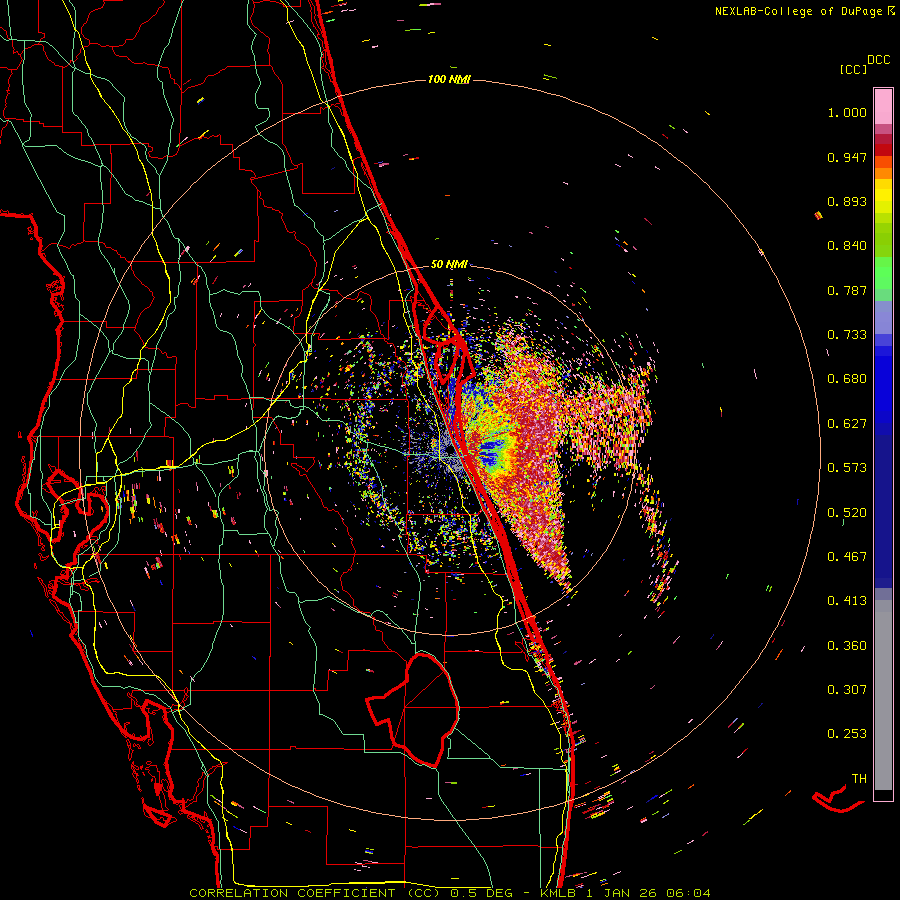Click the red Lake Okeechobee outline on map

click(x=414, y=709)
